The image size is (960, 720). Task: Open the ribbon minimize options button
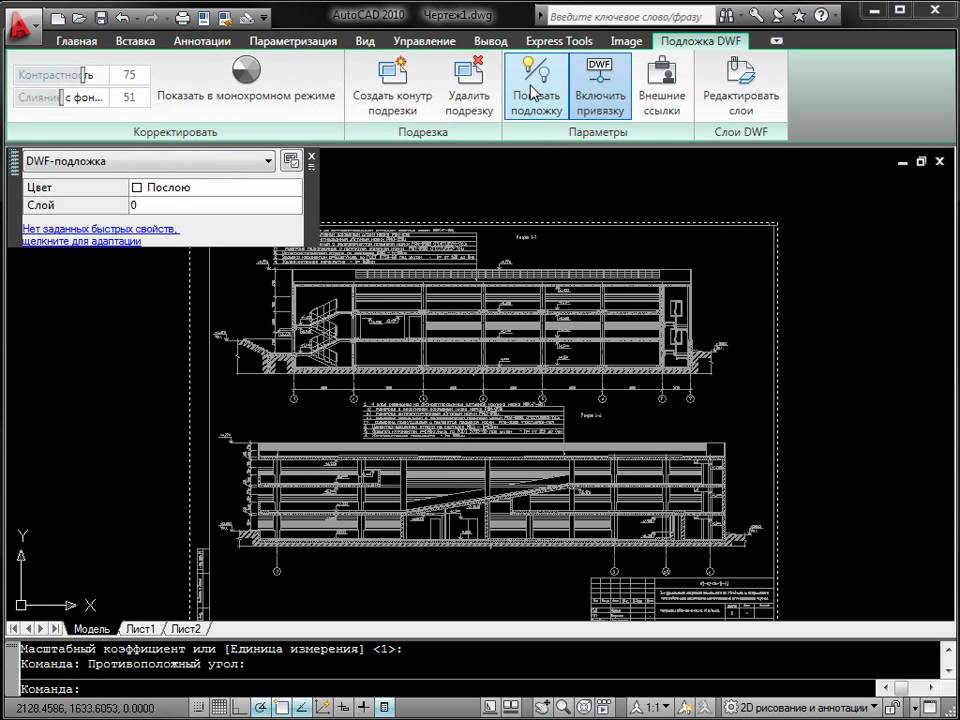click(x=776, y=41)
